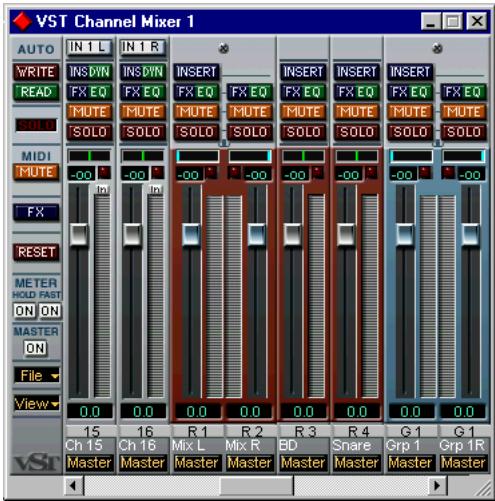The width and height of the screenshot is (495, 501).
Task: Toggle meter HOLD ON button
Action: click(24, 311)
